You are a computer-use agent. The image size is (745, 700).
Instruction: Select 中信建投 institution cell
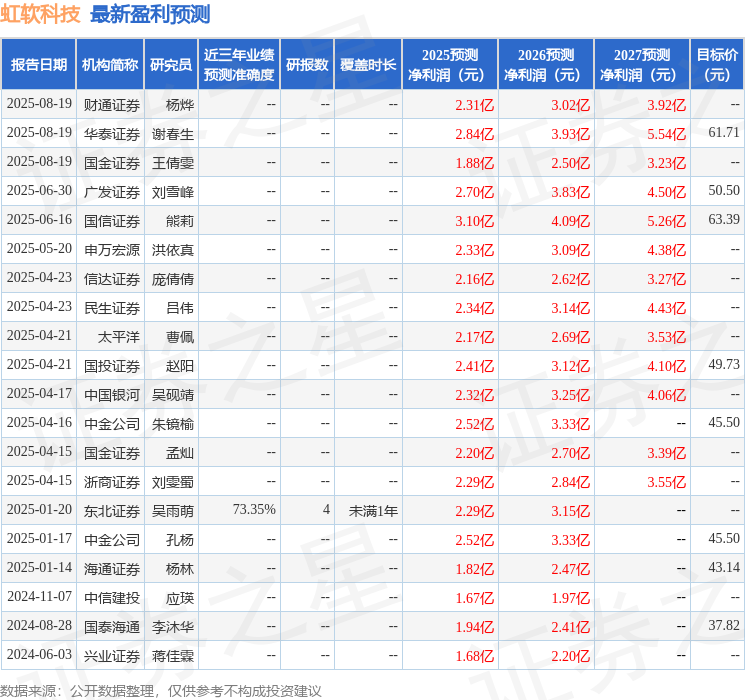point(112,597)
